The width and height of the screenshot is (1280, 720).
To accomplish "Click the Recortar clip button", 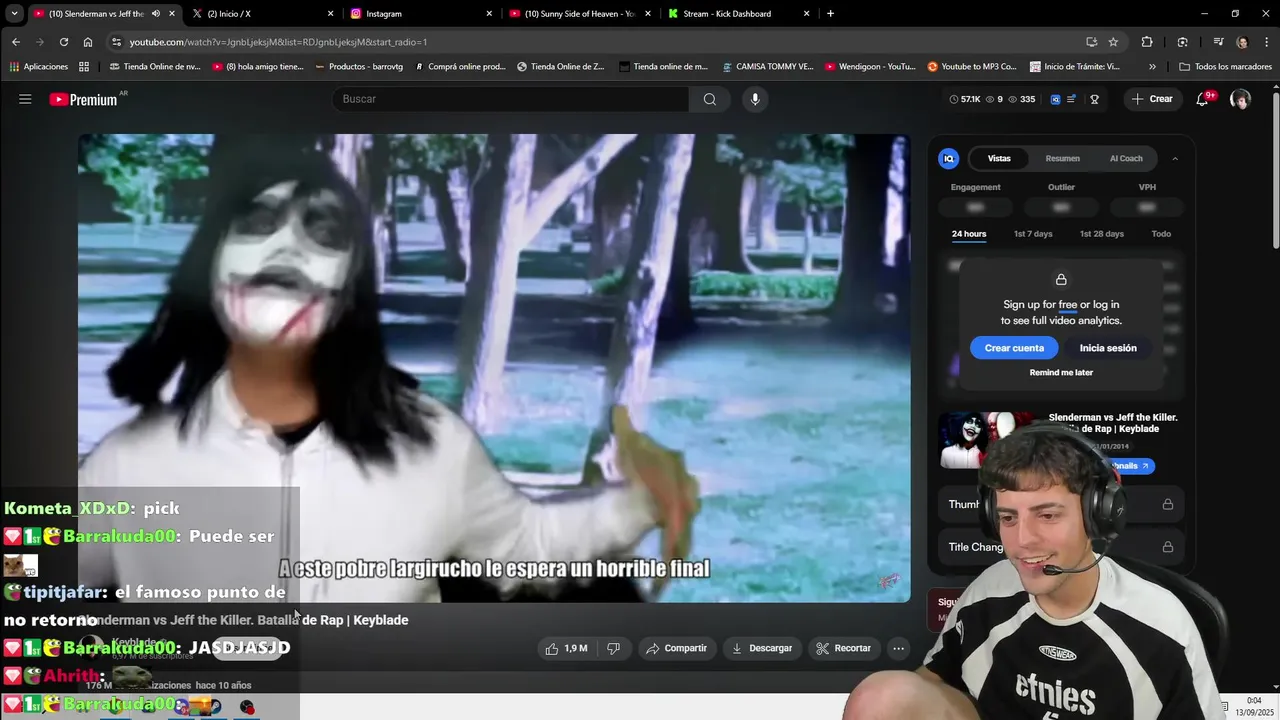I will (x=843, y=648).
